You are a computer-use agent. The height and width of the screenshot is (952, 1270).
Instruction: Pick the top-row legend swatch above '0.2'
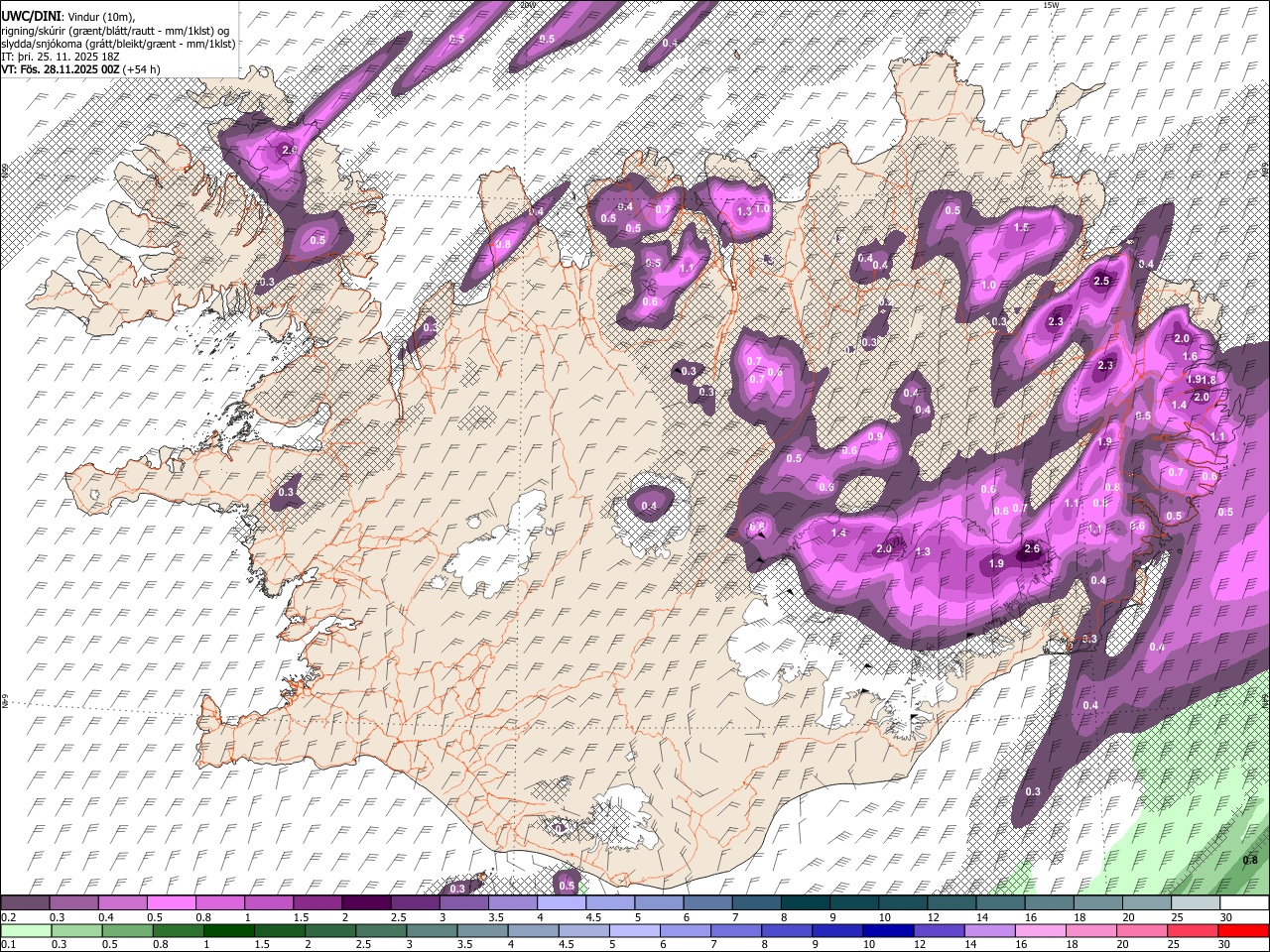tap(25, 903)
